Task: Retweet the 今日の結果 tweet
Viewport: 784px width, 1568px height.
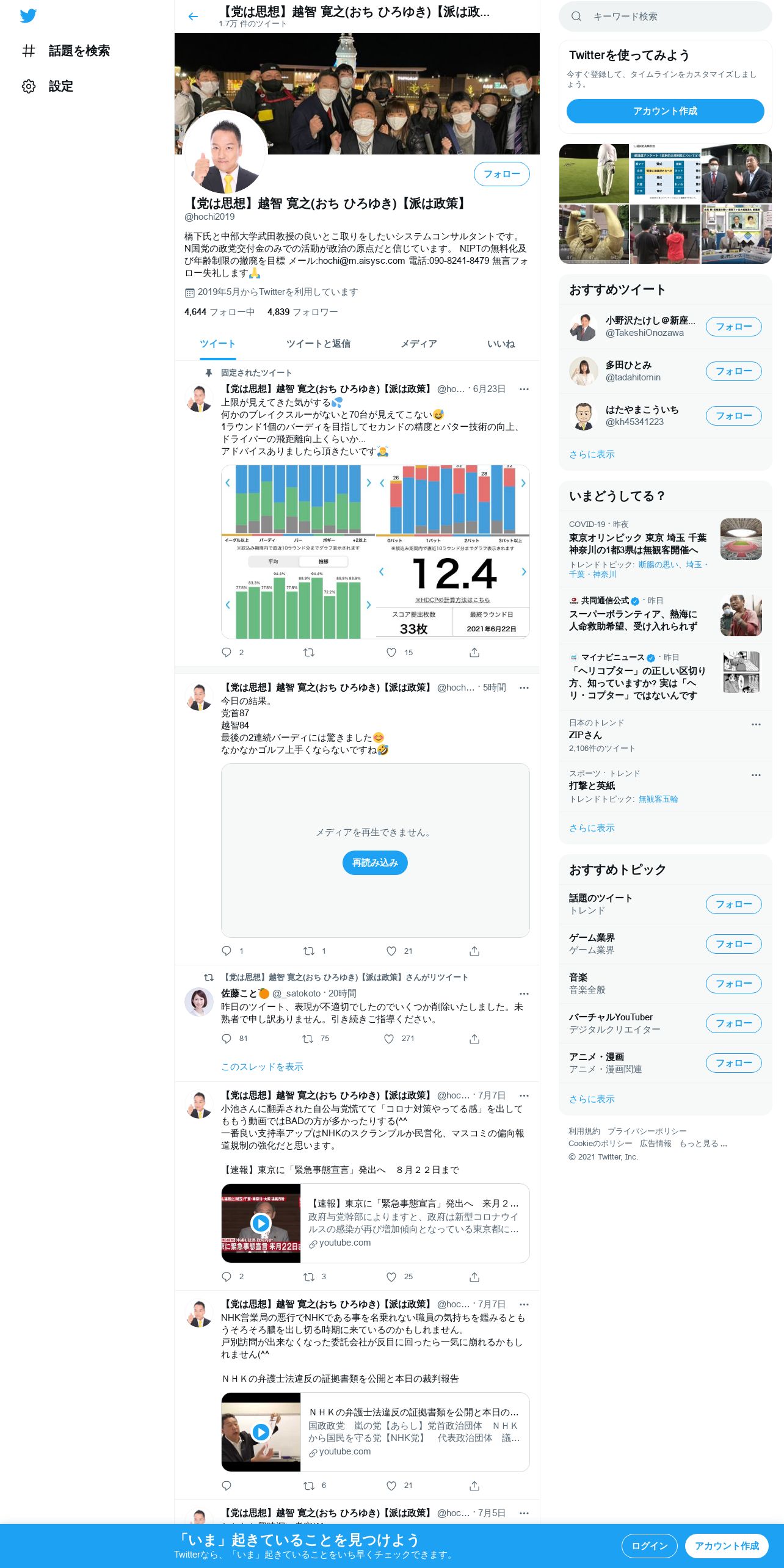Action: tap(309, 951)
